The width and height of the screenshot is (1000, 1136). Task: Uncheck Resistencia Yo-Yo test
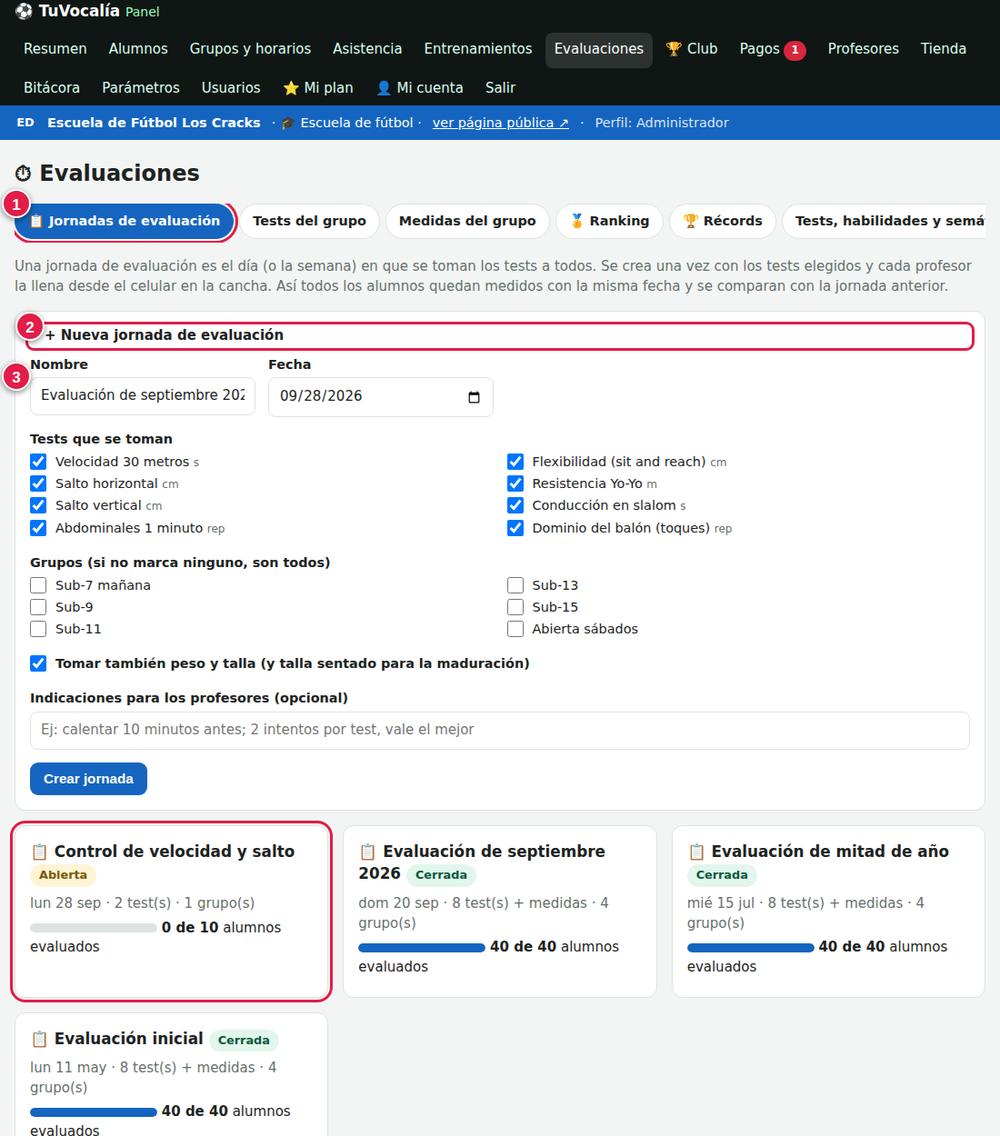[x=515, y=483]
